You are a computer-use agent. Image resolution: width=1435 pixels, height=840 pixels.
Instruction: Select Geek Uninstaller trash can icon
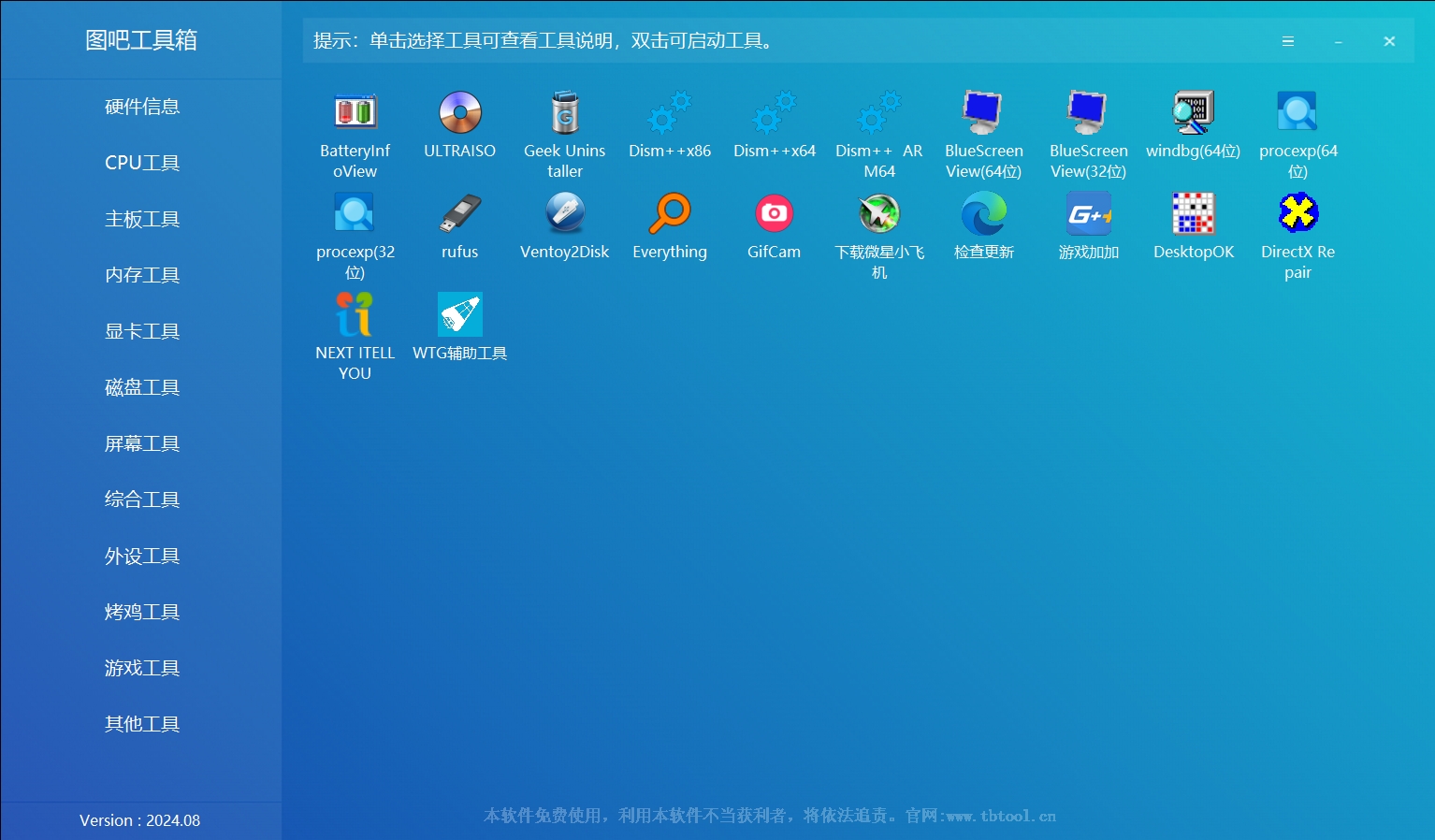[x=565, y=112]
